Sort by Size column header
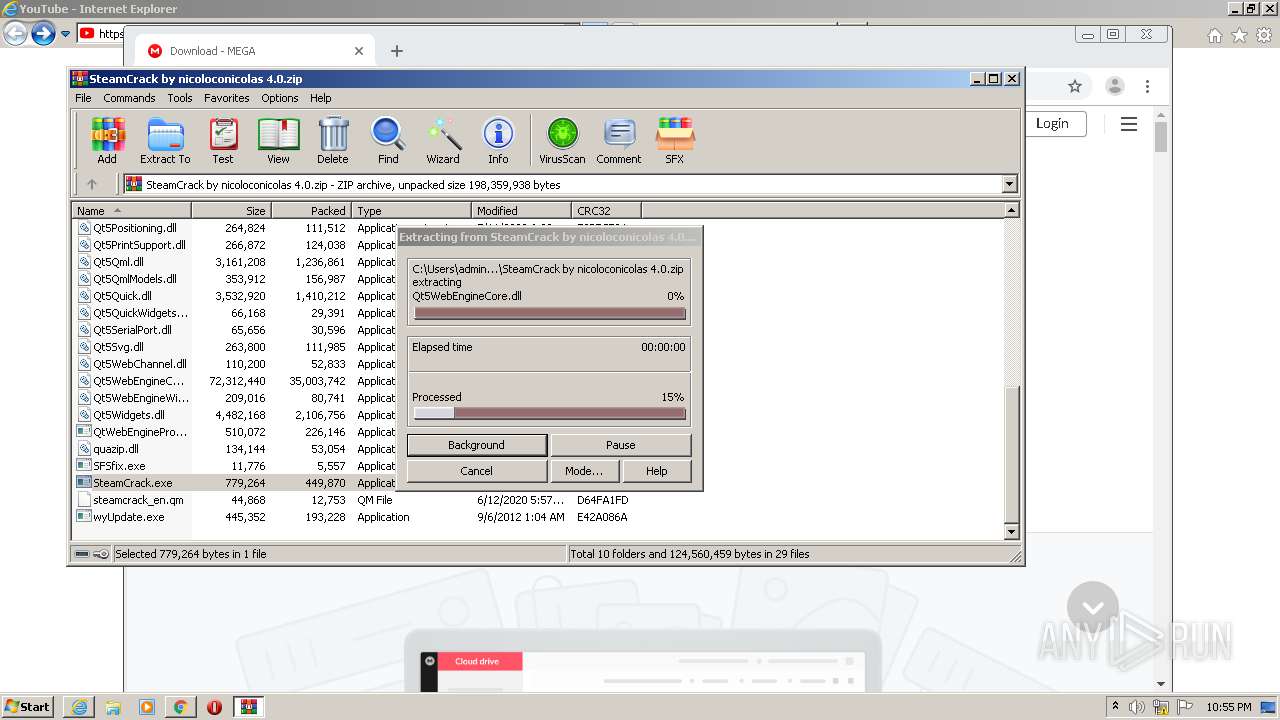Screen dimensions: 1280x720 click(x=231, y=210)
